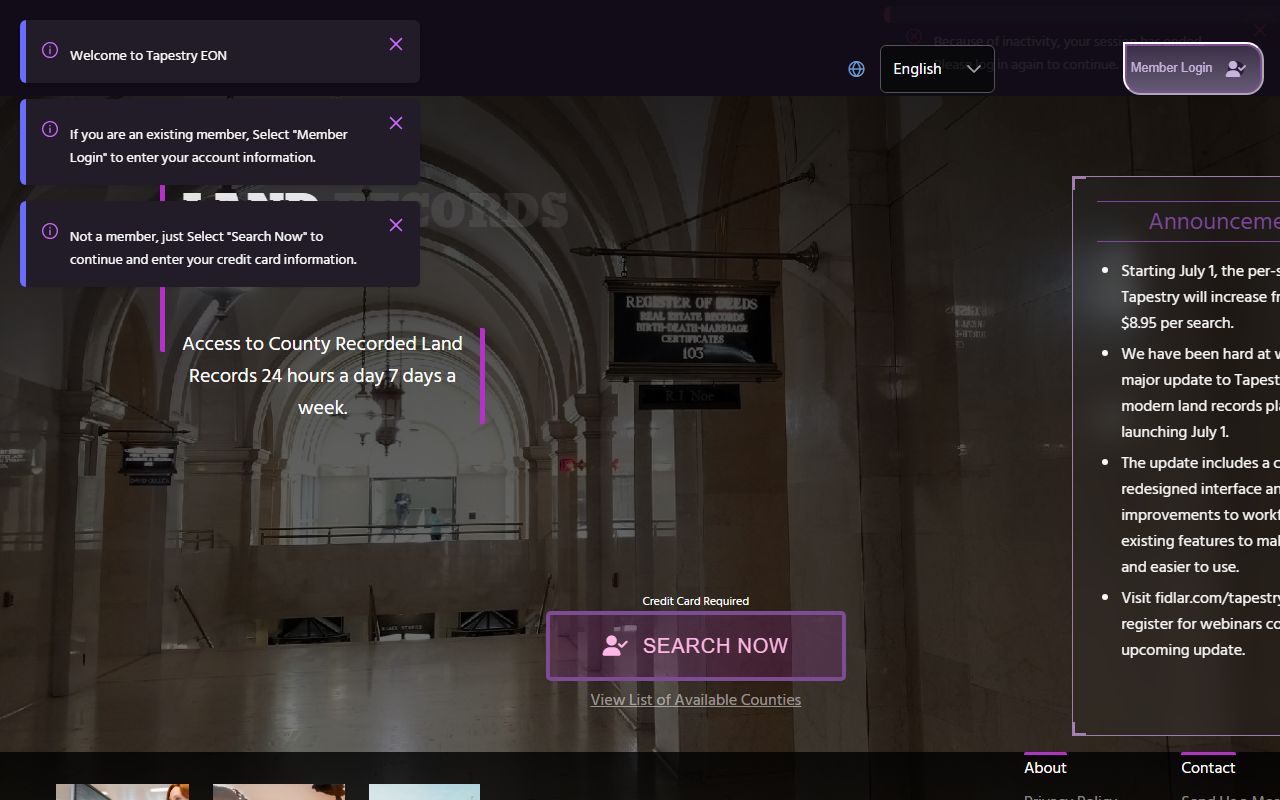Close the "Not a member" notification
This screenshot has height=800, width=1280.
click(x=396, y=225)
